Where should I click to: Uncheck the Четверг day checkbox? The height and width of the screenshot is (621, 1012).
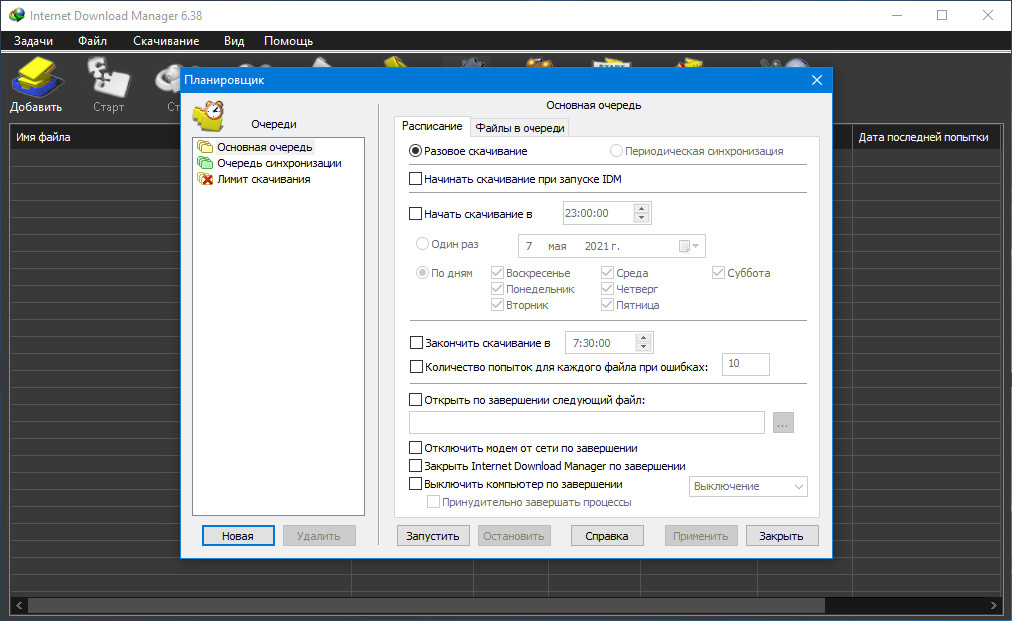coord(607,289)
